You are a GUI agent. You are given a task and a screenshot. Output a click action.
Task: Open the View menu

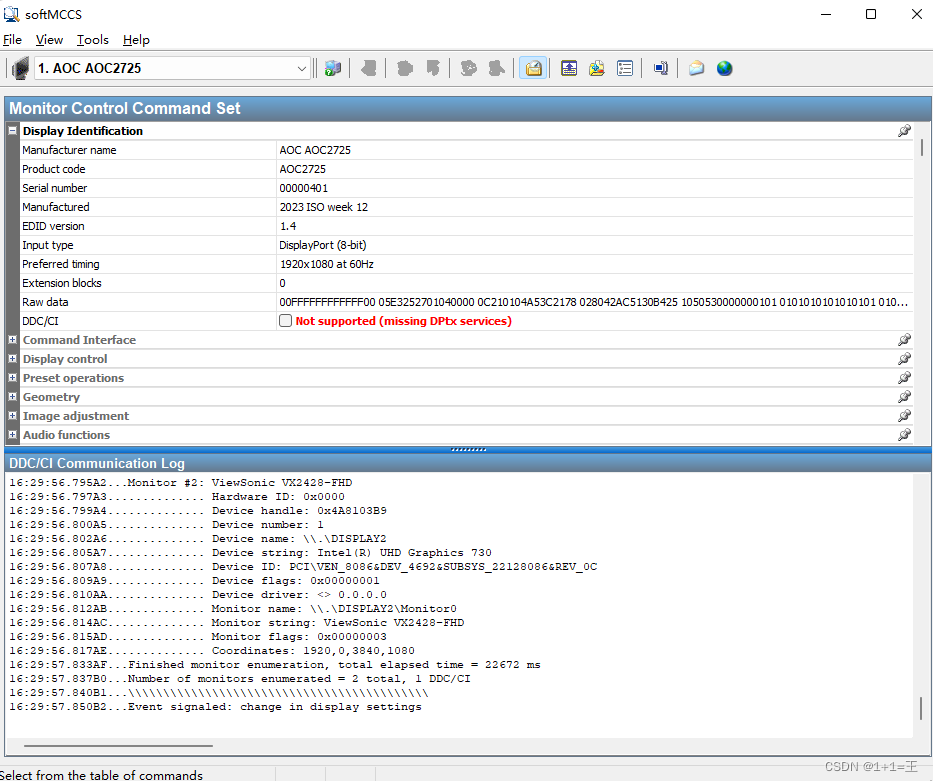[x=49, y=40]
